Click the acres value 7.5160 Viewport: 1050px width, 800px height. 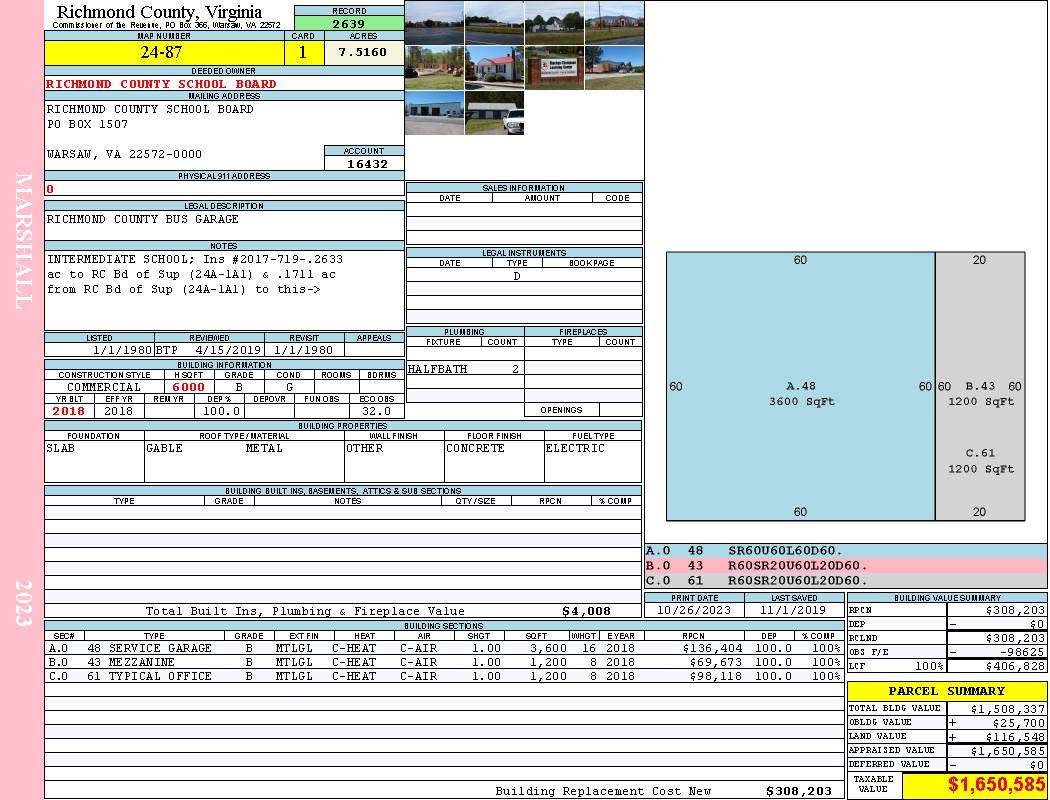click(362, 53)
